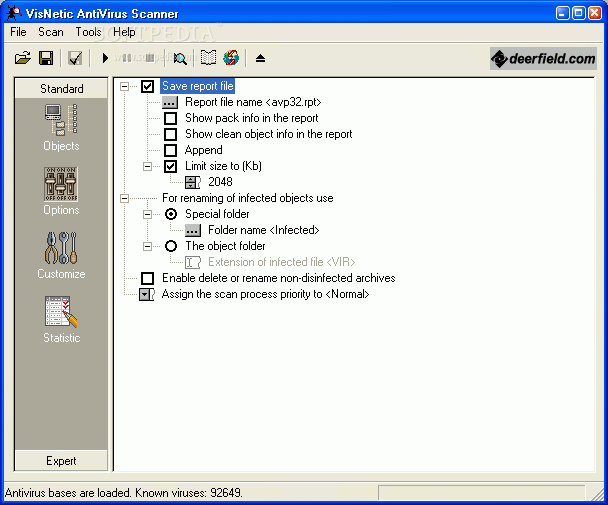The height and width of the screenshot is (505, 608).
Task: Click the status bar progress field
Action: (x=481, y=493)
